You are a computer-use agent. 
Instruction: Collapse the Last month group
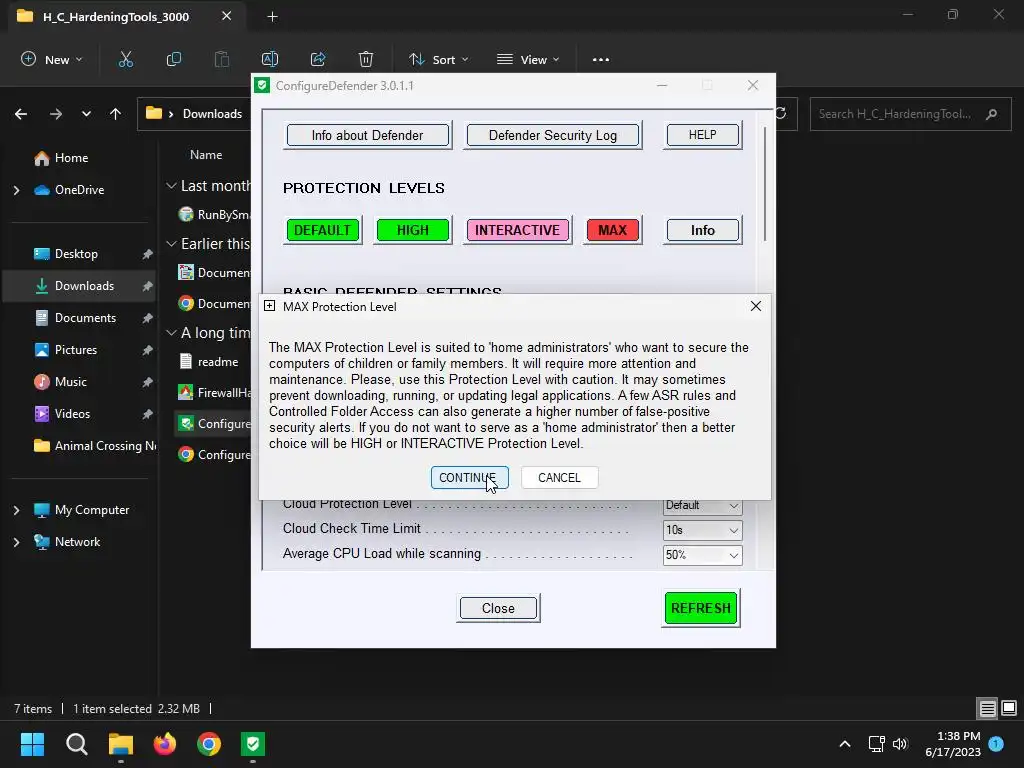pyautogui.click(x=171, y=186)
